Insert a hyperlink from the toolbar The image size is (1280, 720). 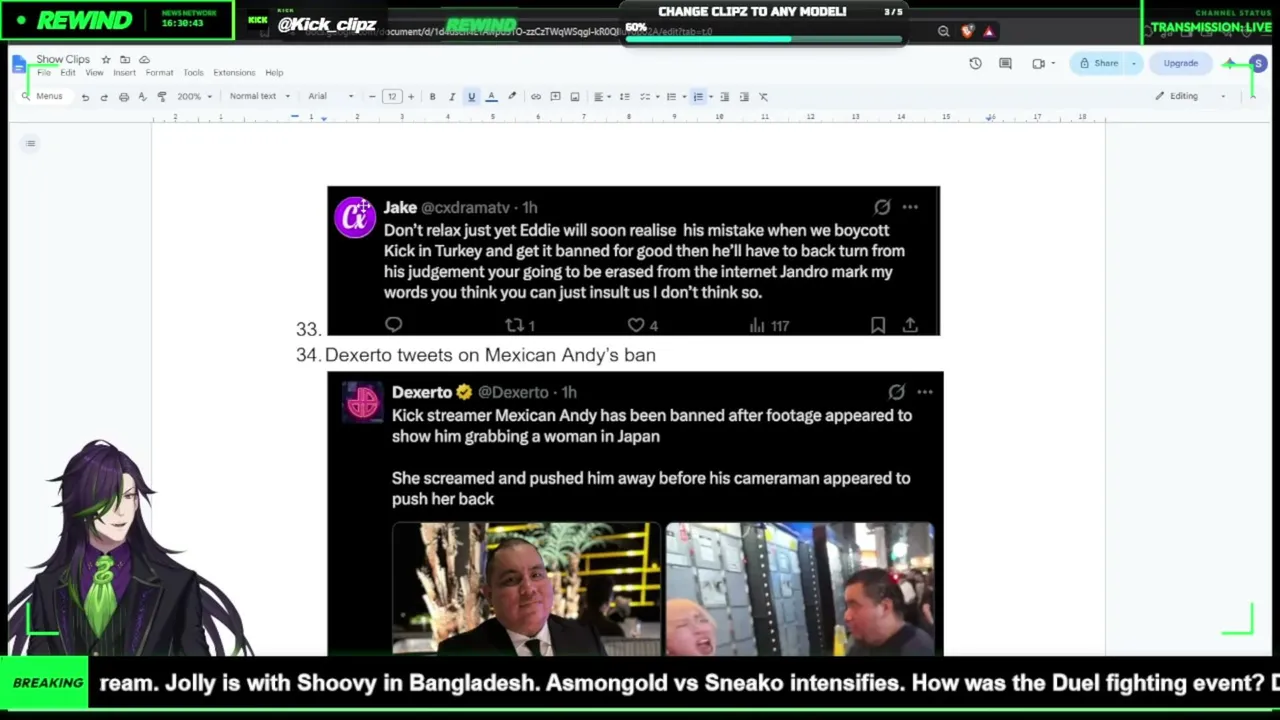(x=536, y=97)
